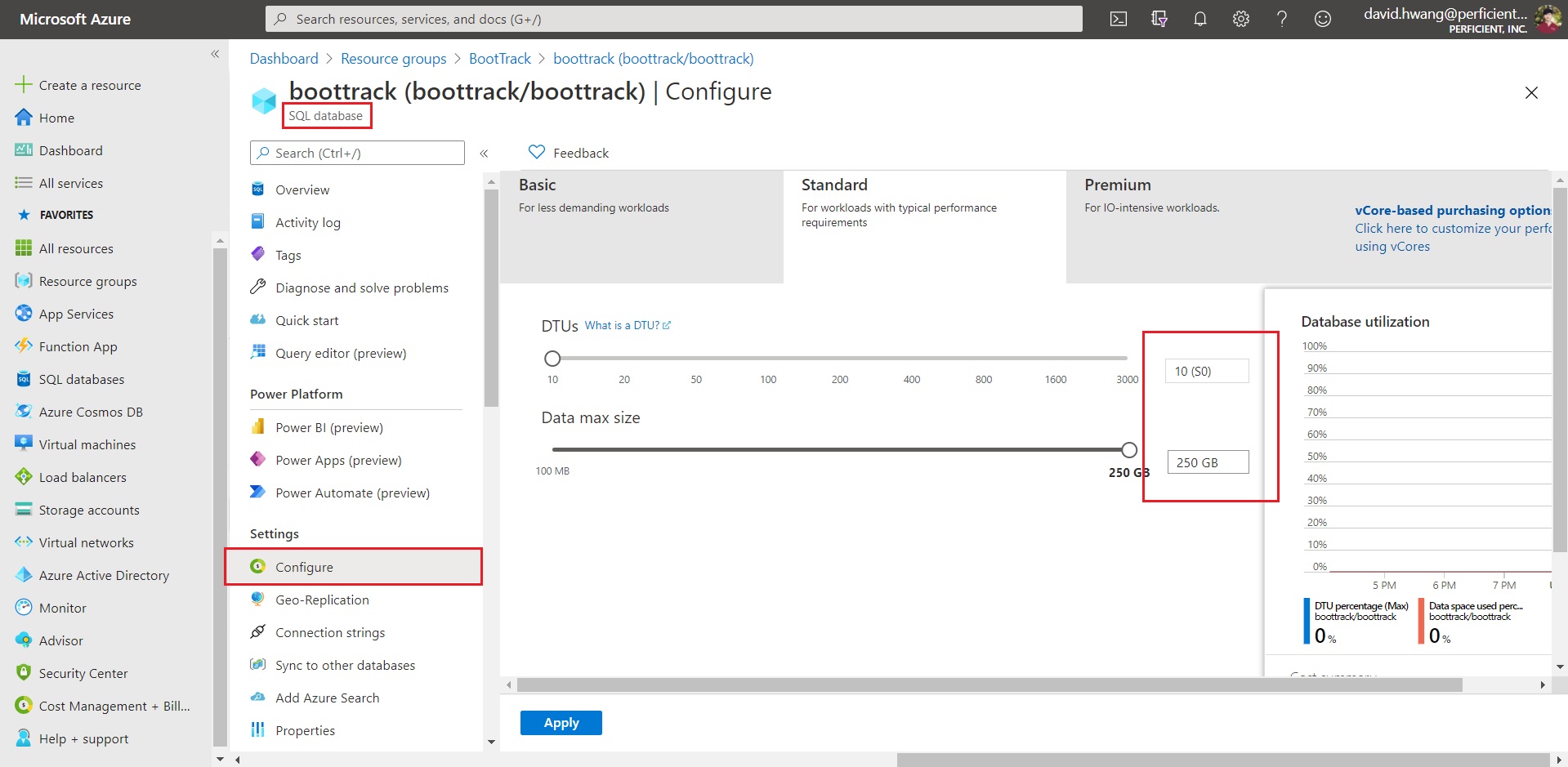
Task: Click the Apply button
Action: pos(561,723)
